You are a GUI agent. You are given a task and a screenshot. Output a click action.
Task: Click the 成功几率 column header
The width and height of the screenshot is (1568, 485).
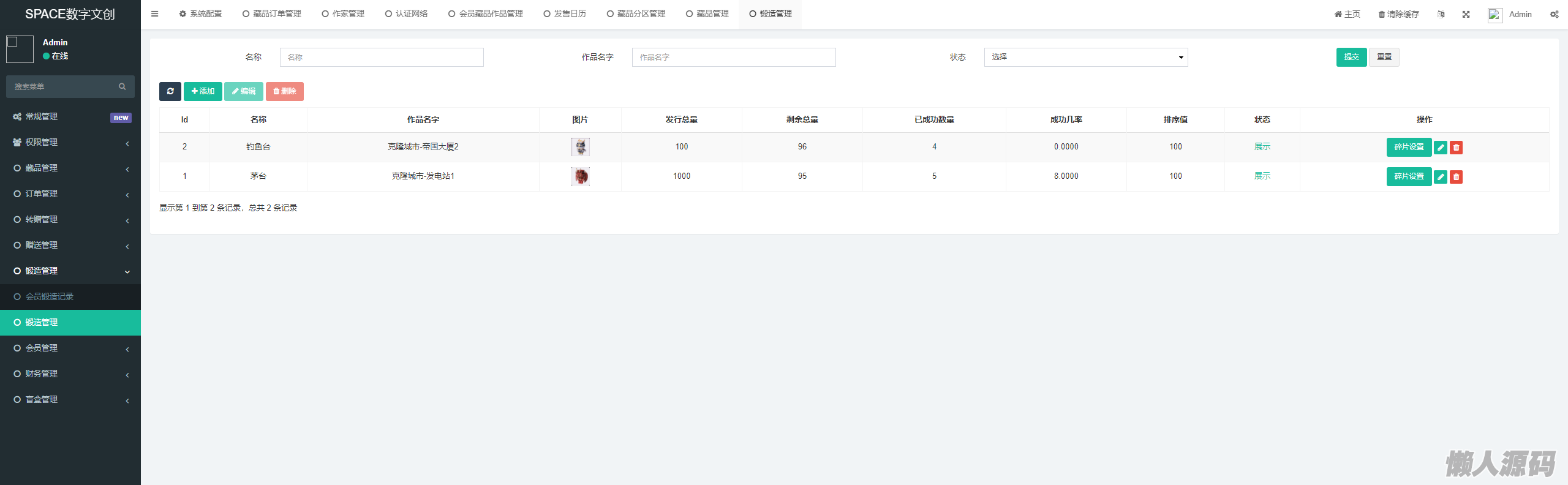coord(1066,120)
